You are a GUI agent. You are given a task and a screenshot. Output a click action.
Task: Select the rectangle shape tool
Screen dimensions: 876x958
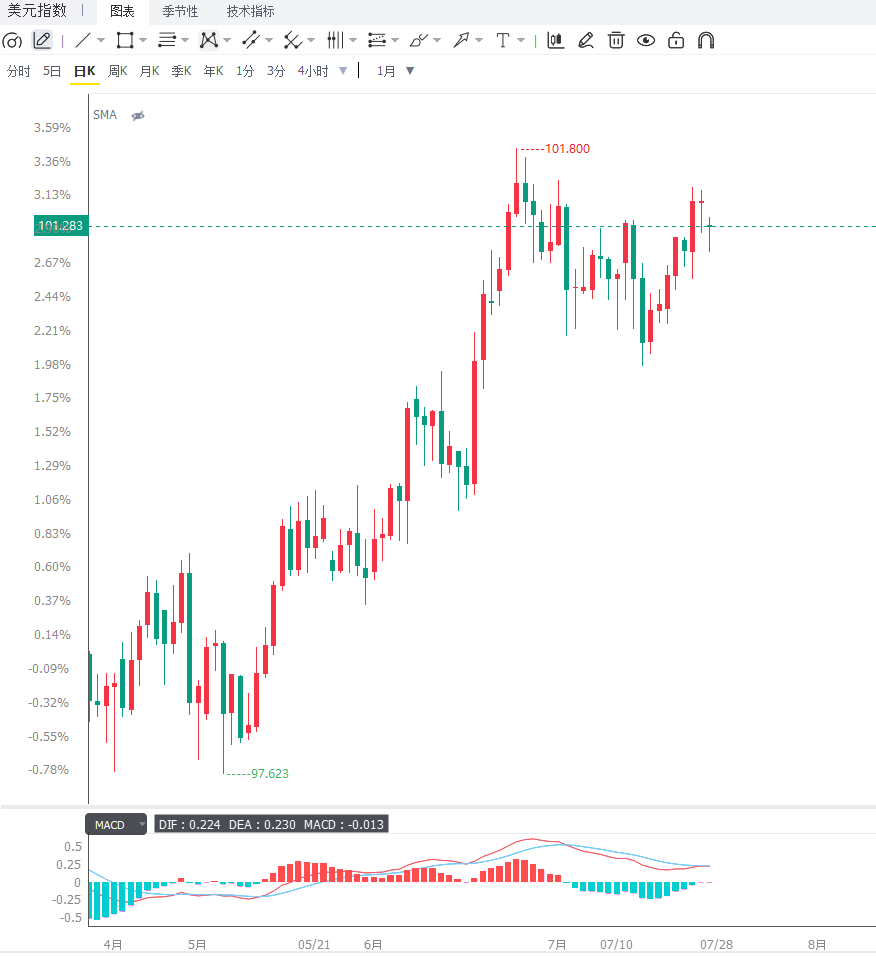coord(125,41)
